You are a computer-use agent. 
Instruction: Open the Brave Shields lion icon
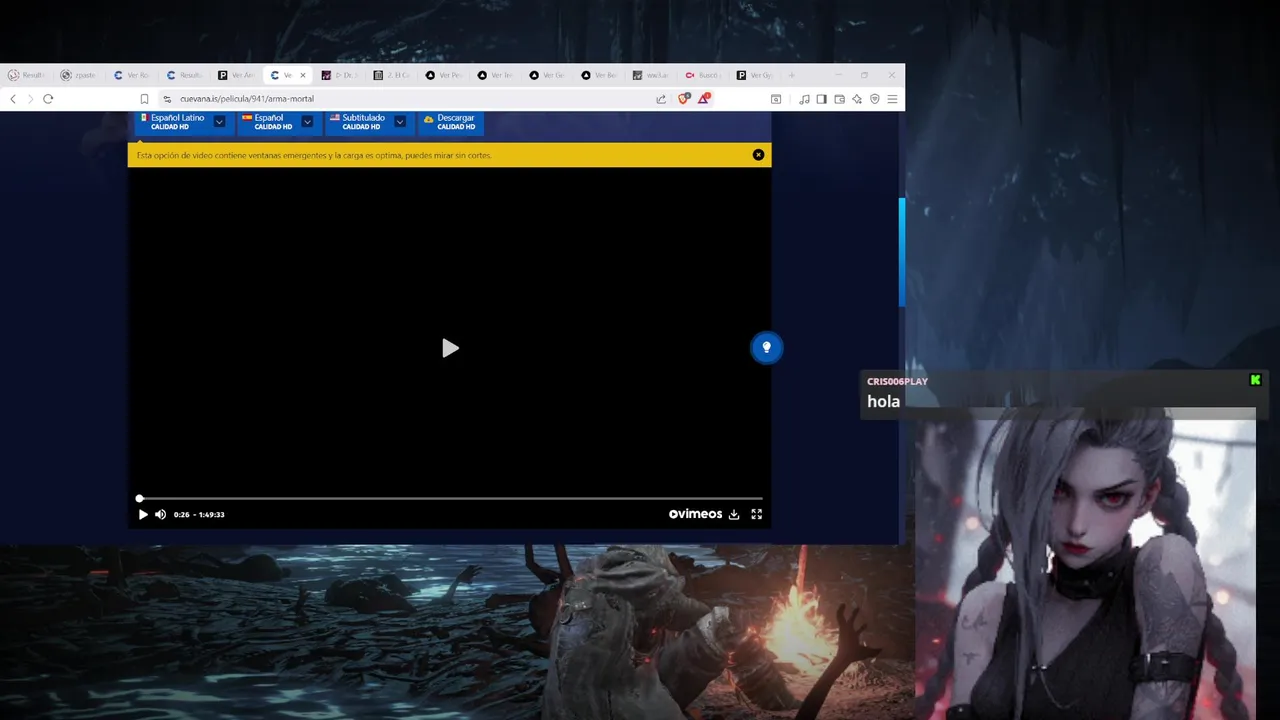tap(686, 98)
